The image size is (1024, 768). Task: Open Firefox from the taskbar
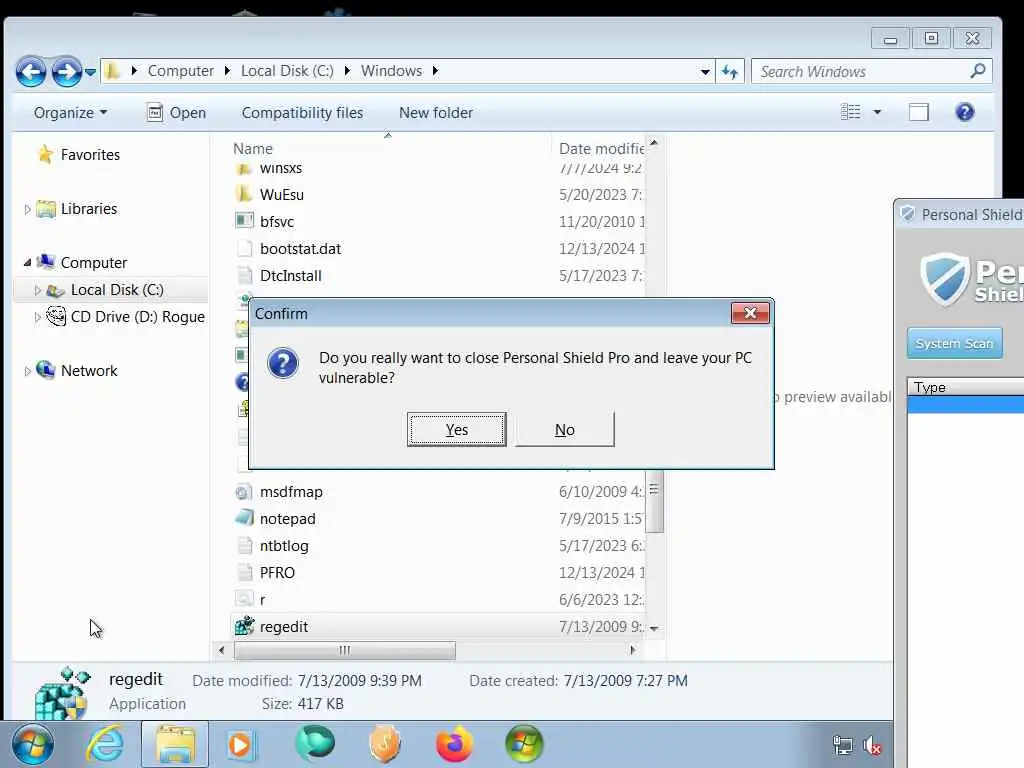(x=455, y=744)
